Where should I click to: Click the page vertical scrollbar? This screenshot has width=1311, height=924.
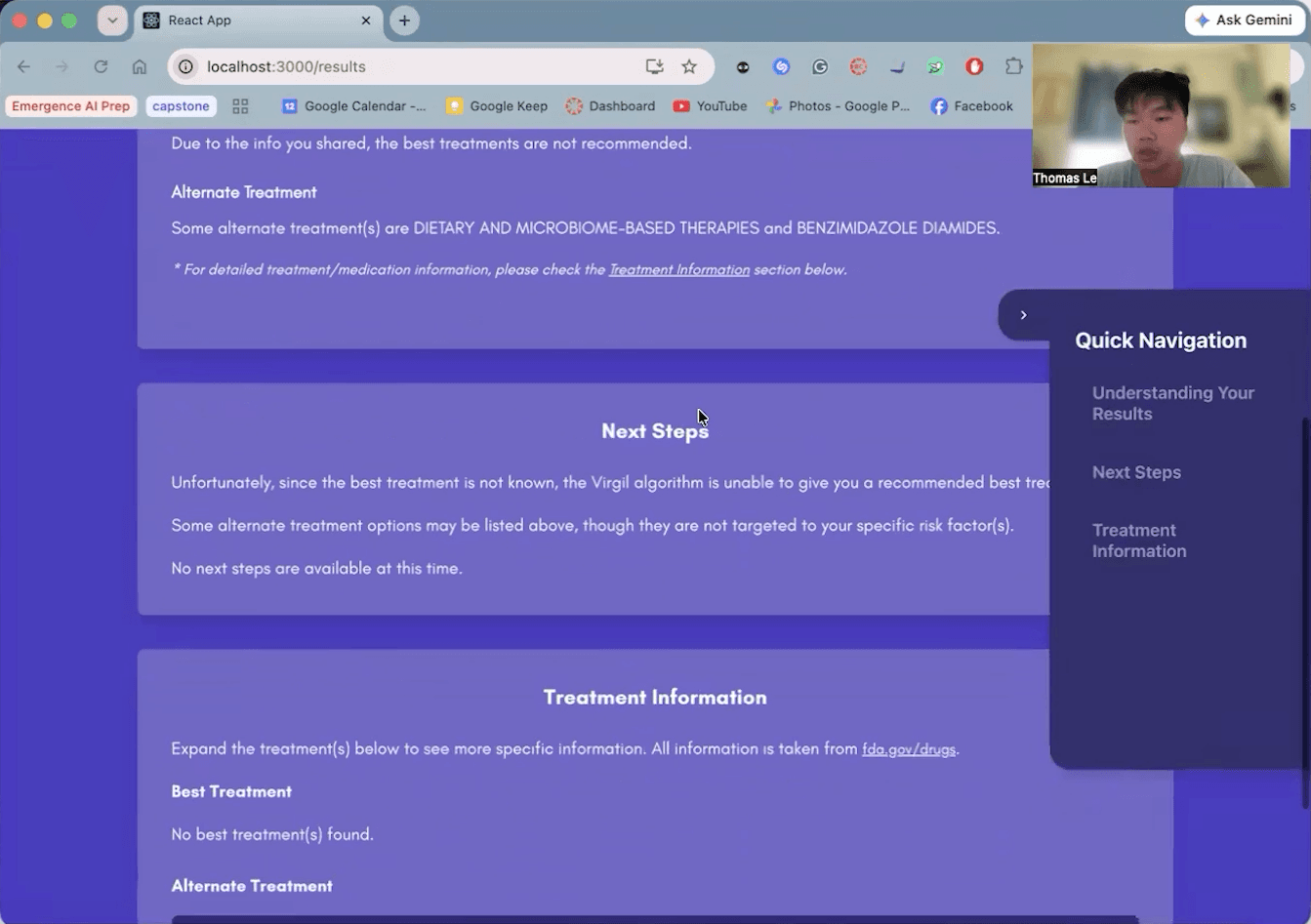tap(1305, 613)
